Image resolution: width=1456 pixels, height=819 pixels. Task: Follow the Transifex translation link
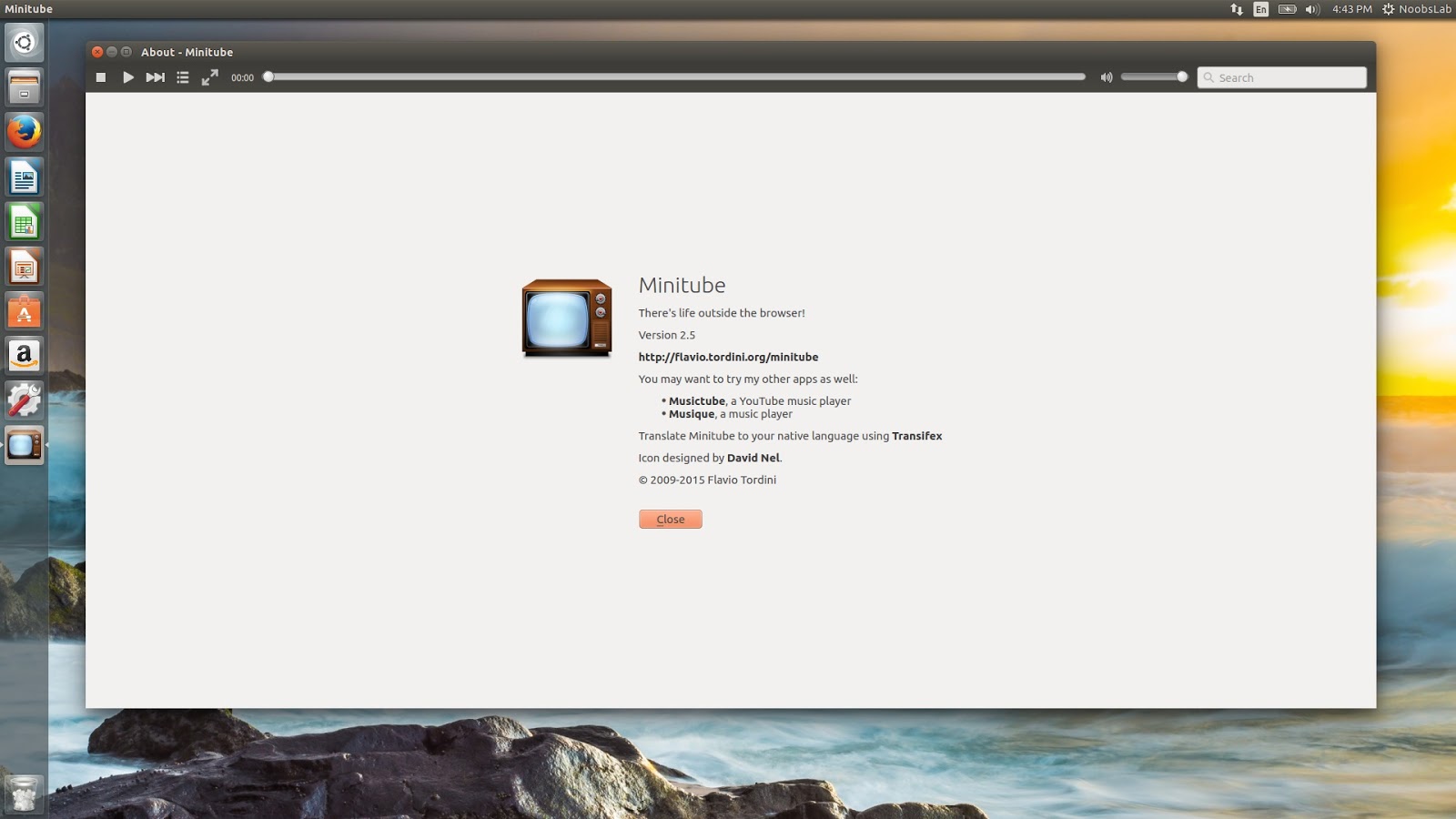tap(916, 436)
